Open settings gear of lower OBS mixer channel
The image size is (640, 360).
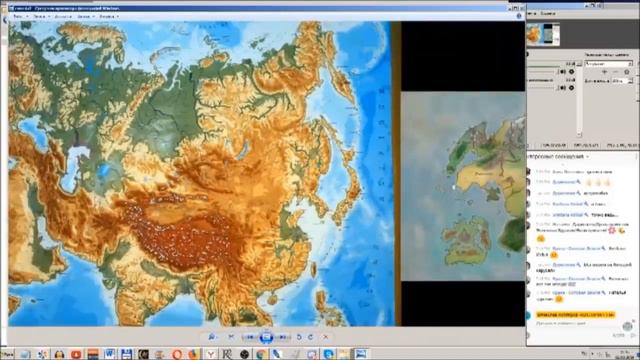(571, 88)
